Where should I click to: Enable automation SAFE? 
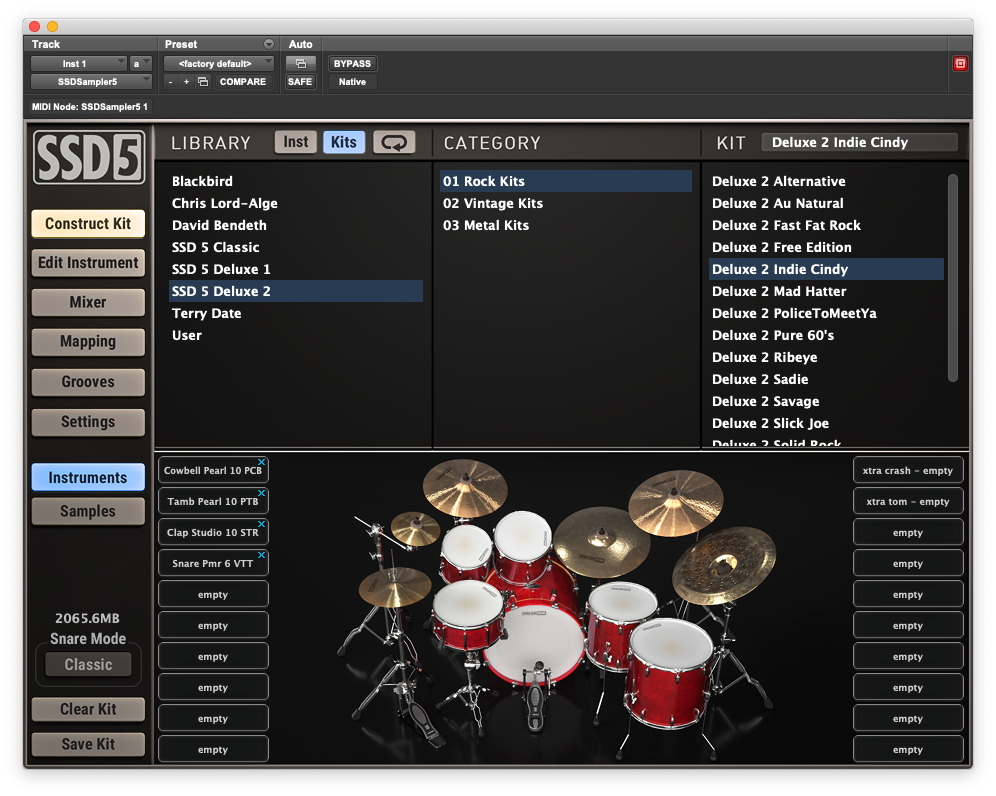300,81
